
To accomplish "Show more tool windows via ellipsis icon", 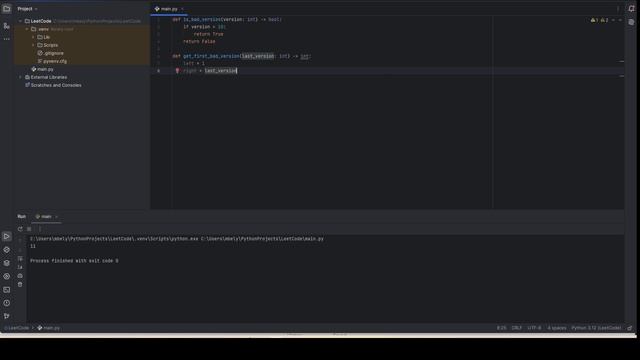I will (7, 39).
